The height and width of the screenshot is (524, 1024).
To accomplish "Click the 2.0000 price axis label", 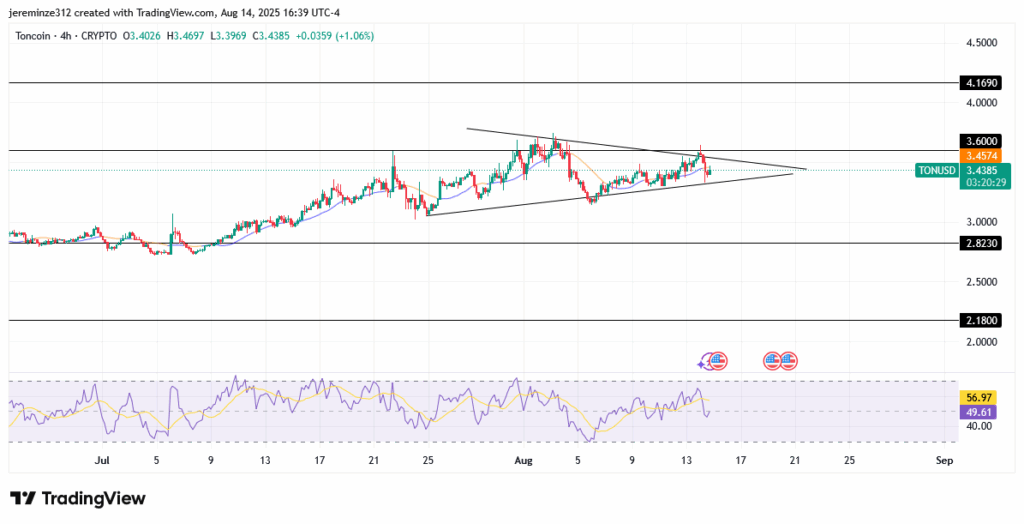I will pyautogui.click(x=982, y=341).
